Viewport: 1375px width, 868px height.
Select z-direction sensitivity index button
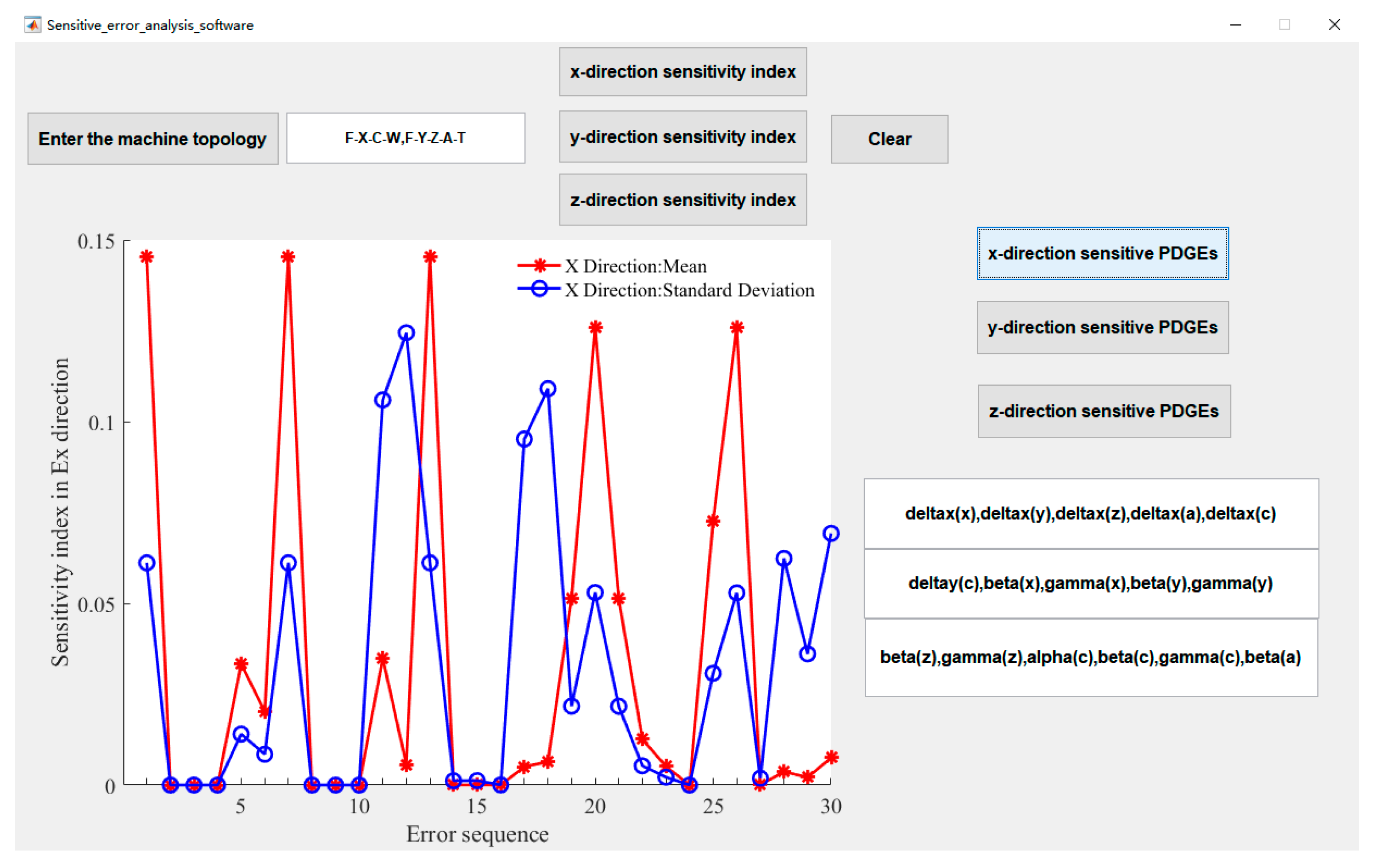[x=682, y=200]
